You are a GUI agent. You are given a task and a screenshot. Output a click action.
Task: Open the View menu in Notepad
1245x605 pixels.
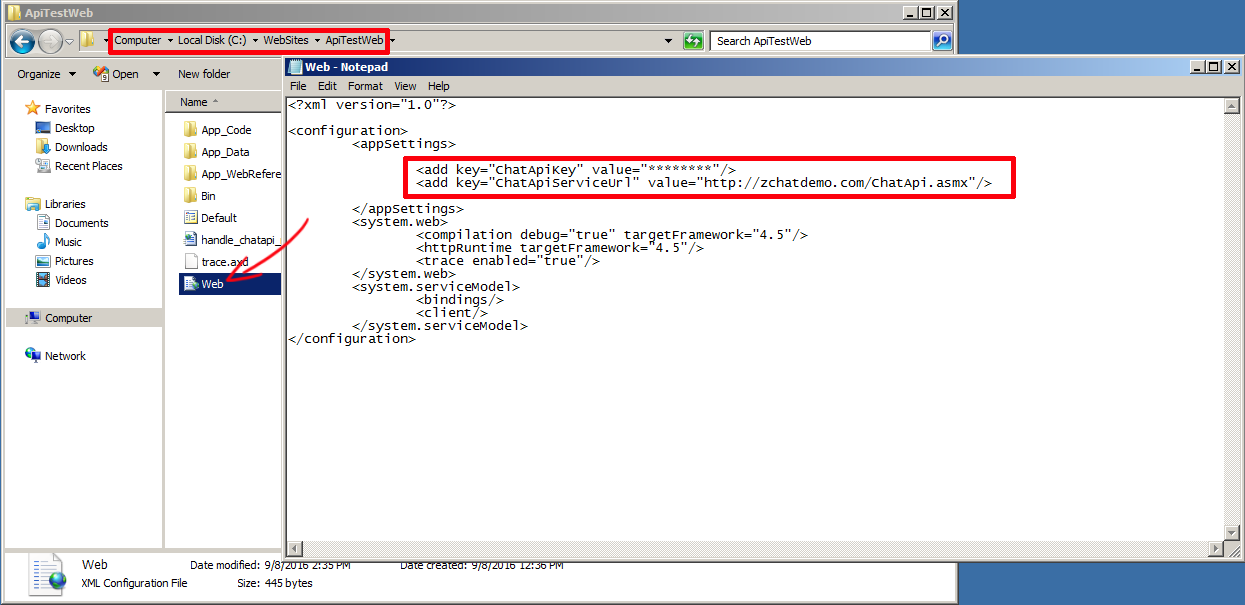(405, 86)
